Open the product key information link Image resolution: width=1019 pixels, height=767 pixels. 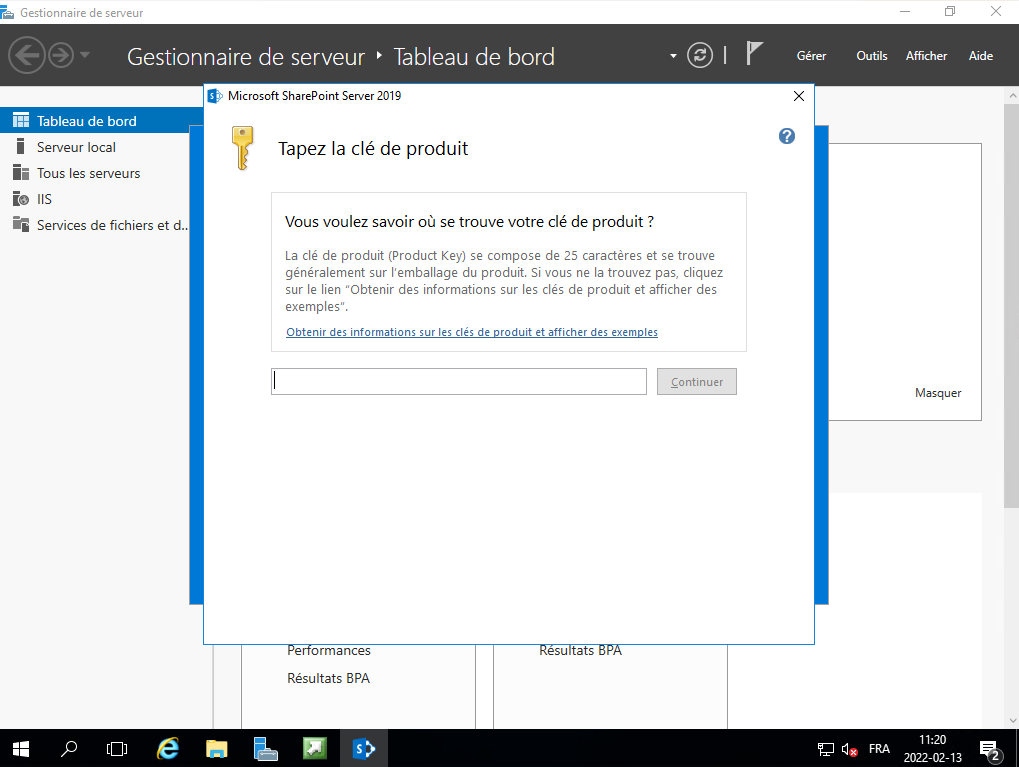pos(471,332)
